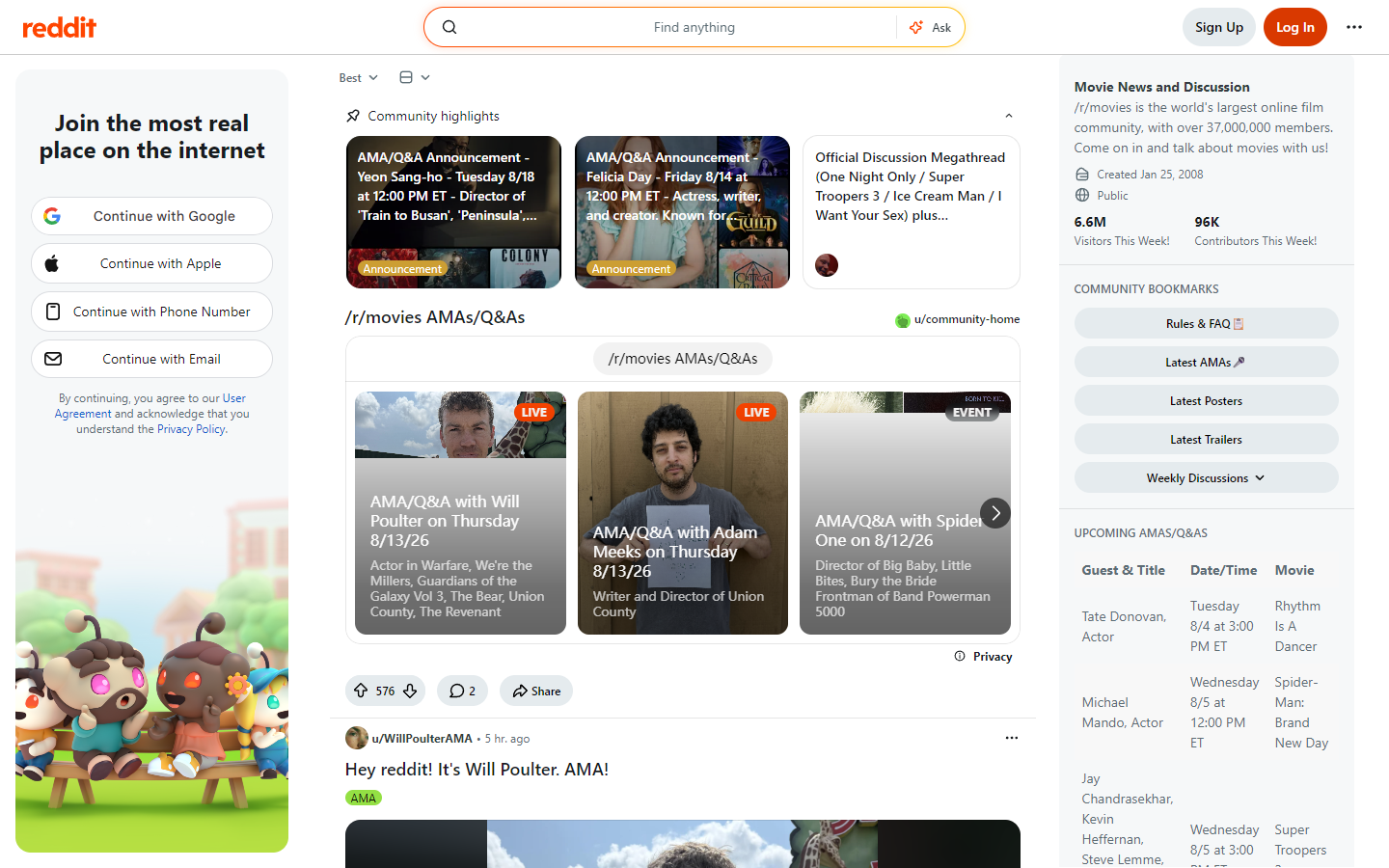Choose Continue with Email

pos(152,359)
